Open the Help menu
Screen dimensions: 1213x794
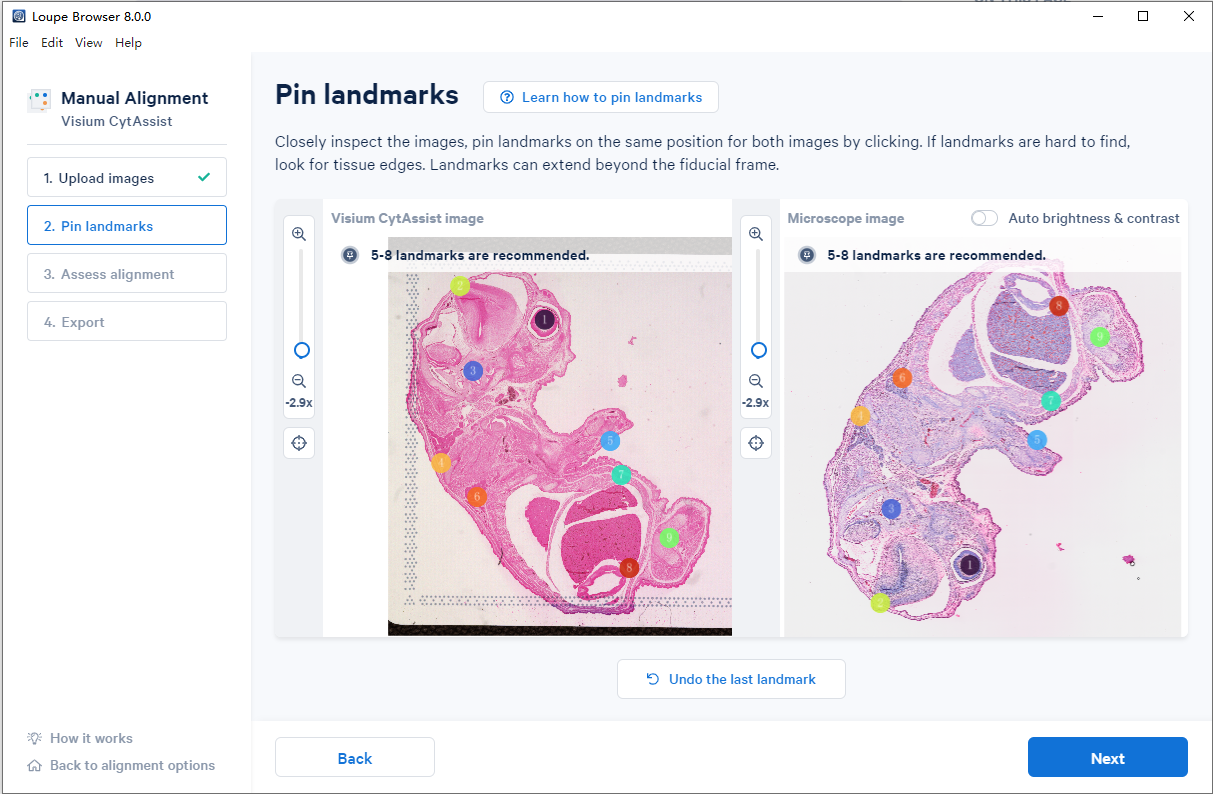pyautogui.click(x=128, y=43)
